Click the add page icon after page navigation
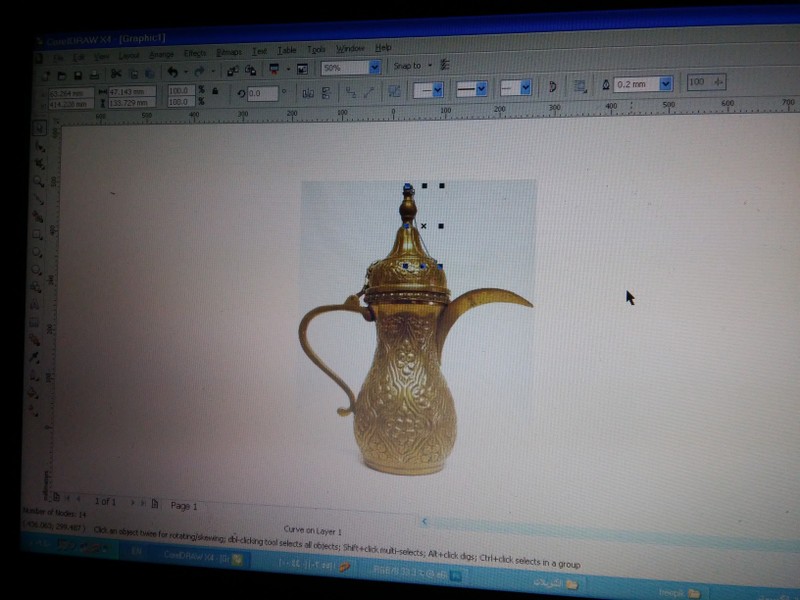Viewport: 800px width, 600px height. tap(155, 504)
